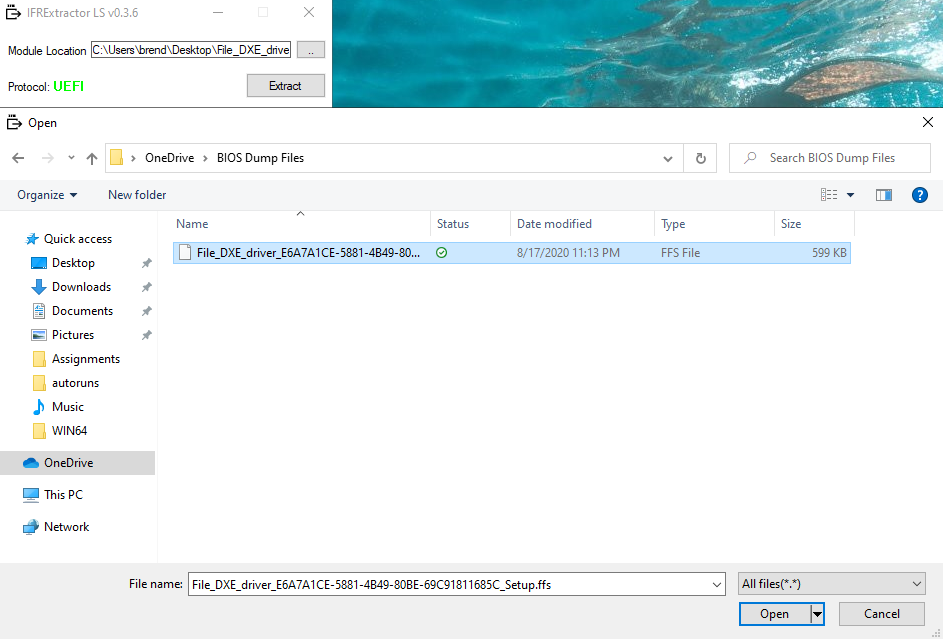The image size is (943, 639).
Task: Click the Open button
Action: [774, 614]
